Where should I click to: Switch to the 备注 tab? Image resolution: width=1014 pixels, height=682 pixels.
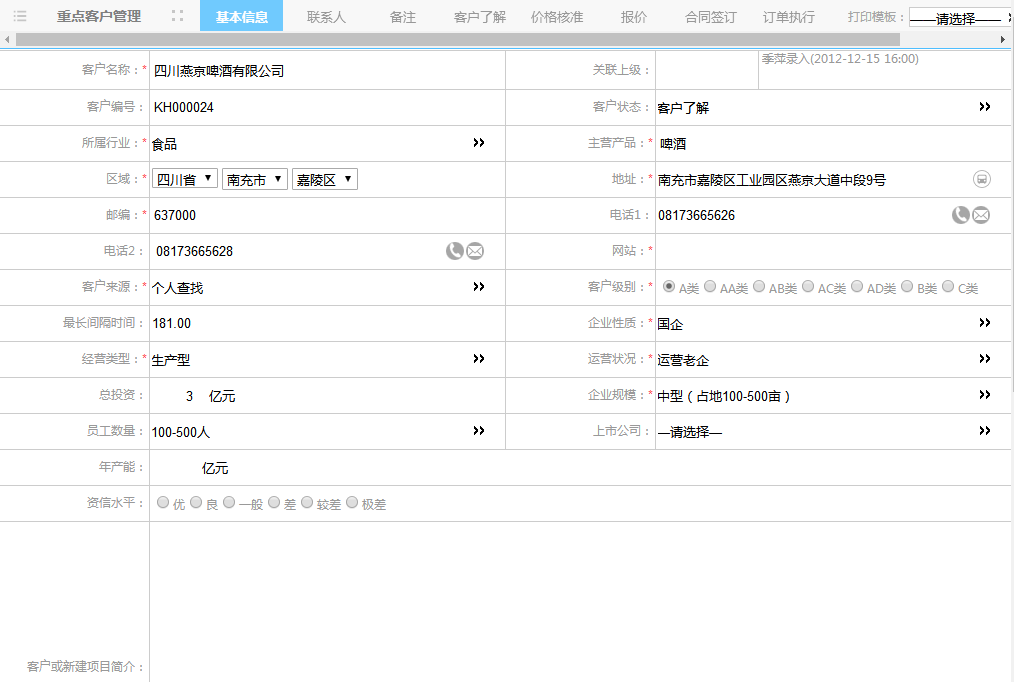(x=403, y=17)
